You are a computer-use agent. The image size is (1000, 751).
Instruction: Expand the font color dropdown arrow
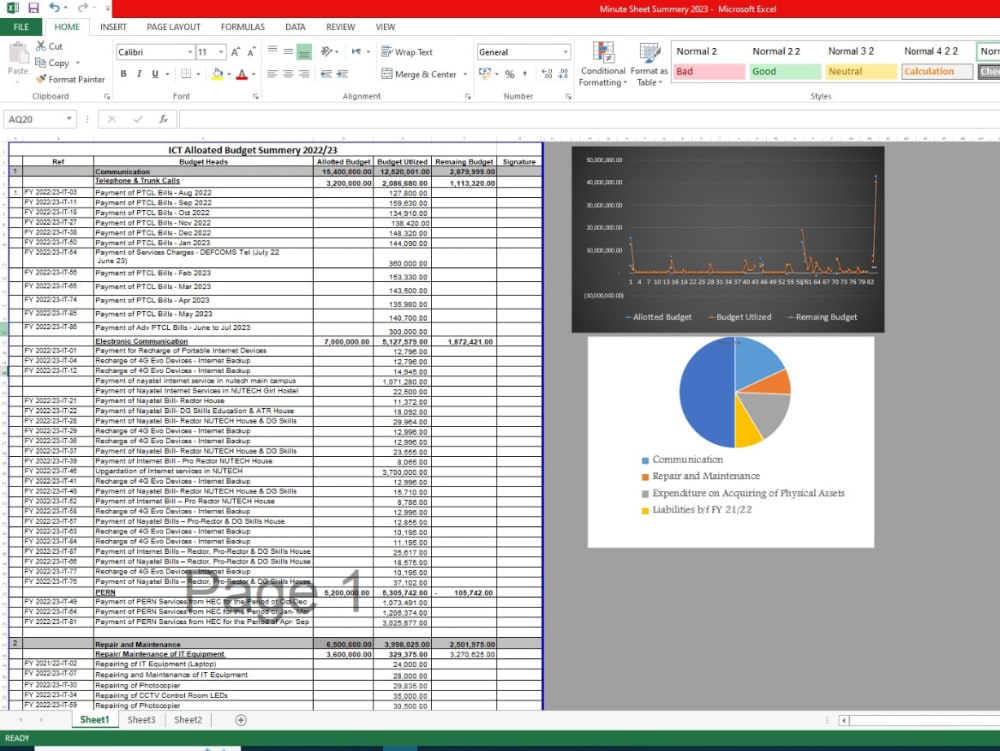pos(254,74)
